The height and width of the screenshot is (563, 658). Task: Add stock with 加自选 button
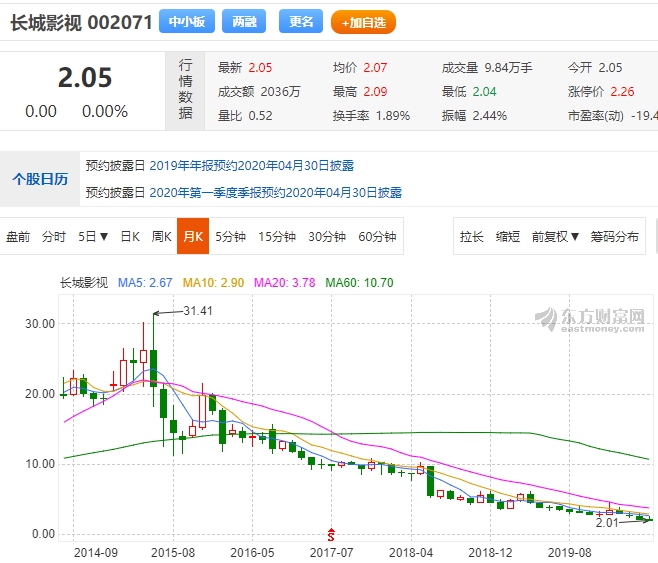pos(363,21)
